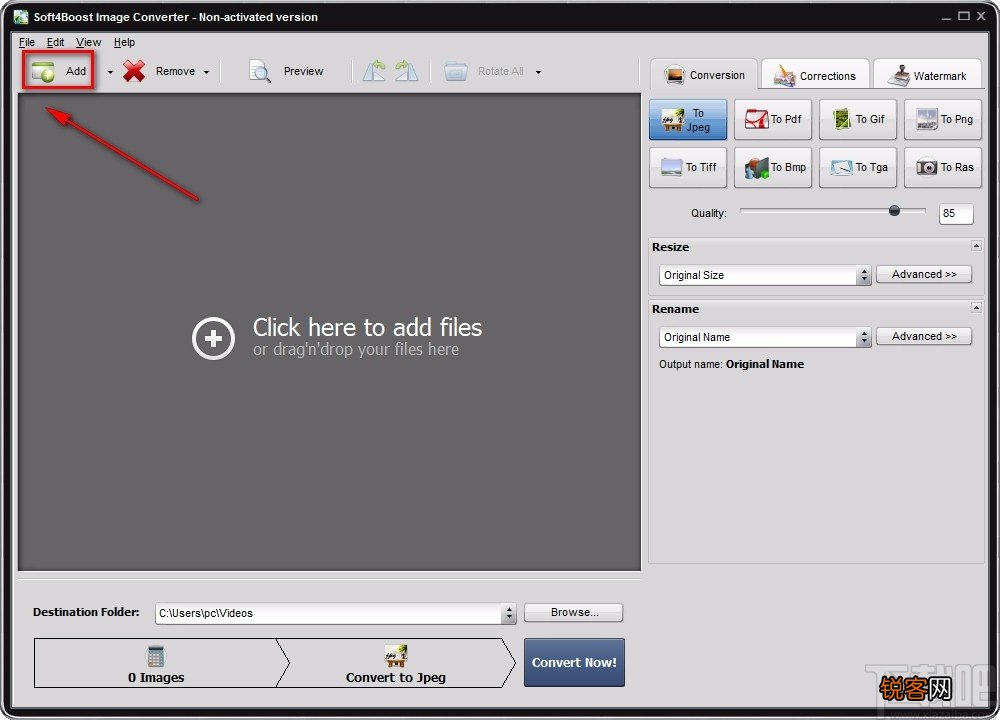Click Advanced button in Rename section

(923, 336)
